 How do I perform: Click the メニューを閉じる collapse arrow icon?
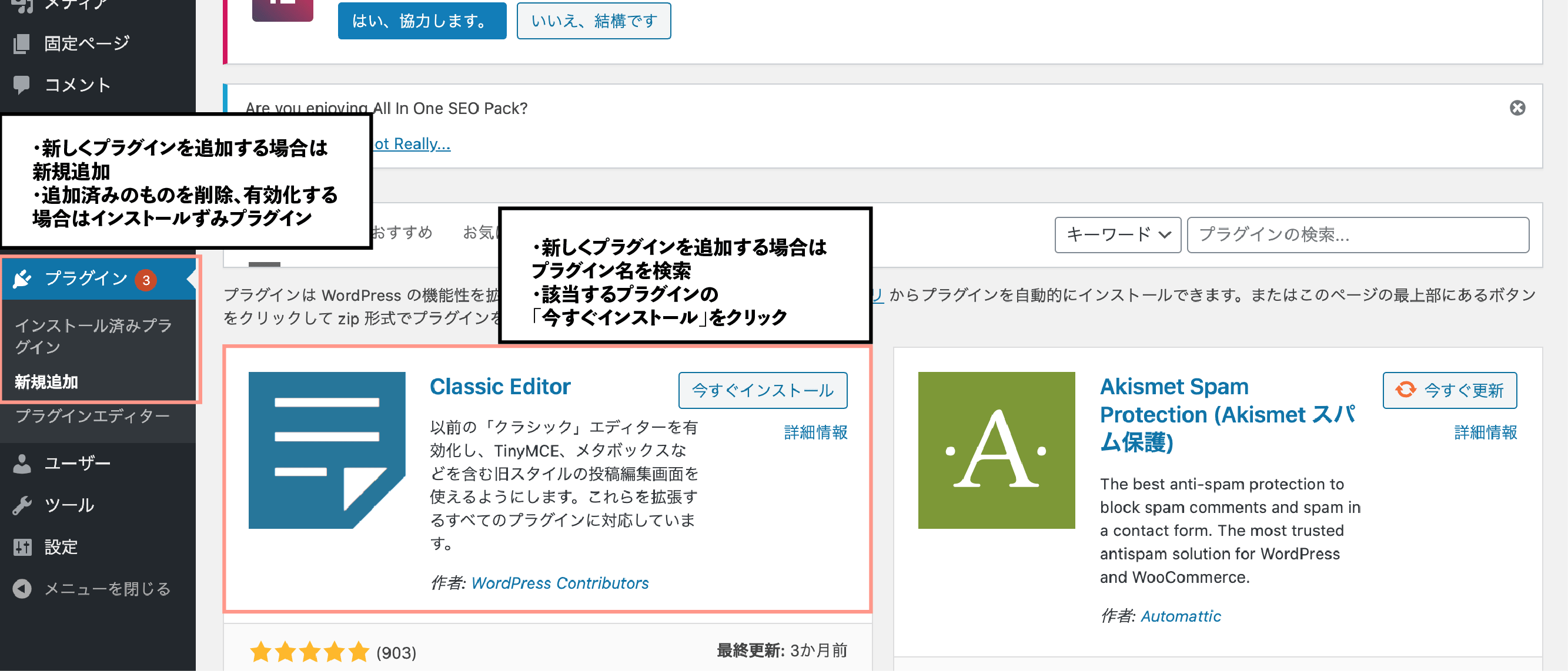22,589
